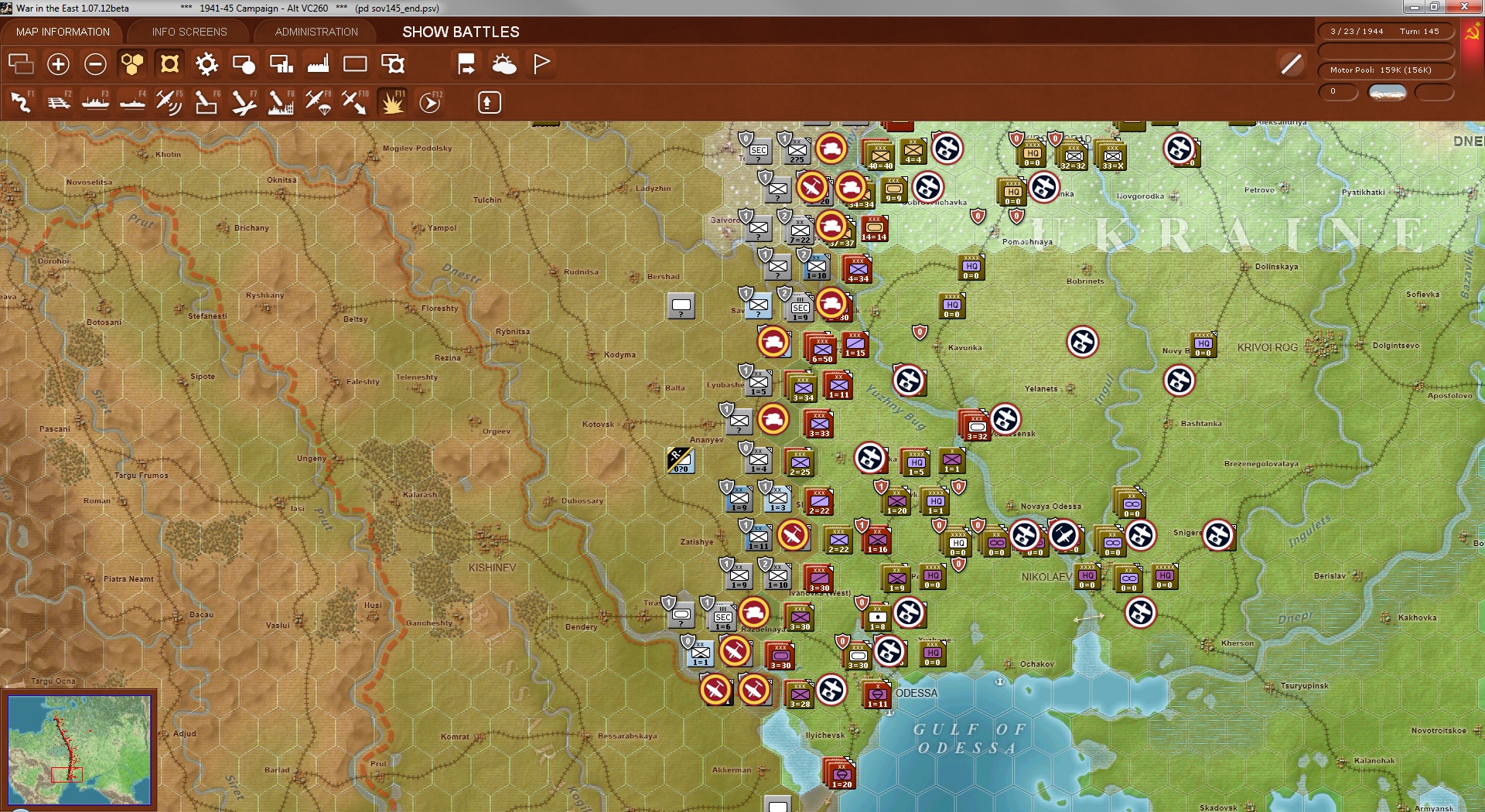Viewport: 1485px width, 812px height.
Task: Select the 3=32 unit counter
Action: [976, 426]
